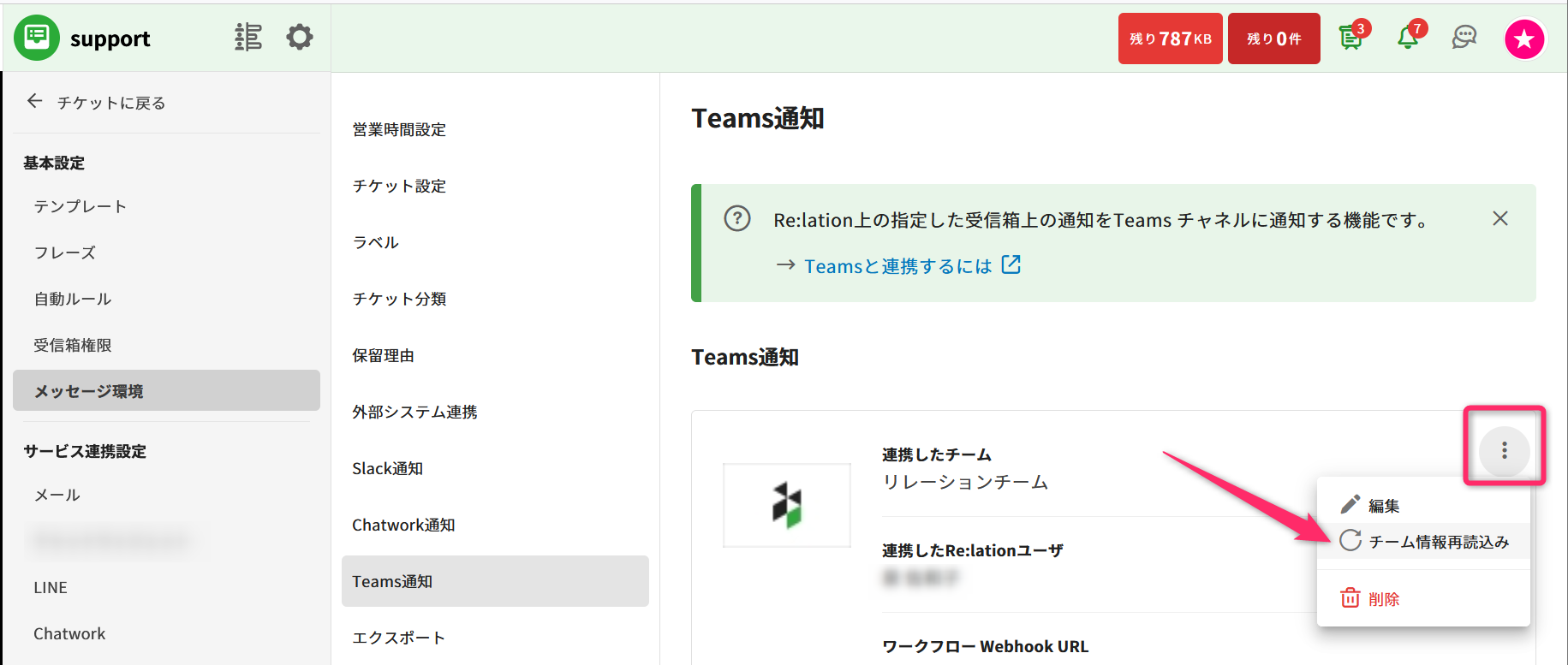The height and width of the screenshot is (665, 1568).
Task: Click the 残り0件 red button
Action: 1274,39
